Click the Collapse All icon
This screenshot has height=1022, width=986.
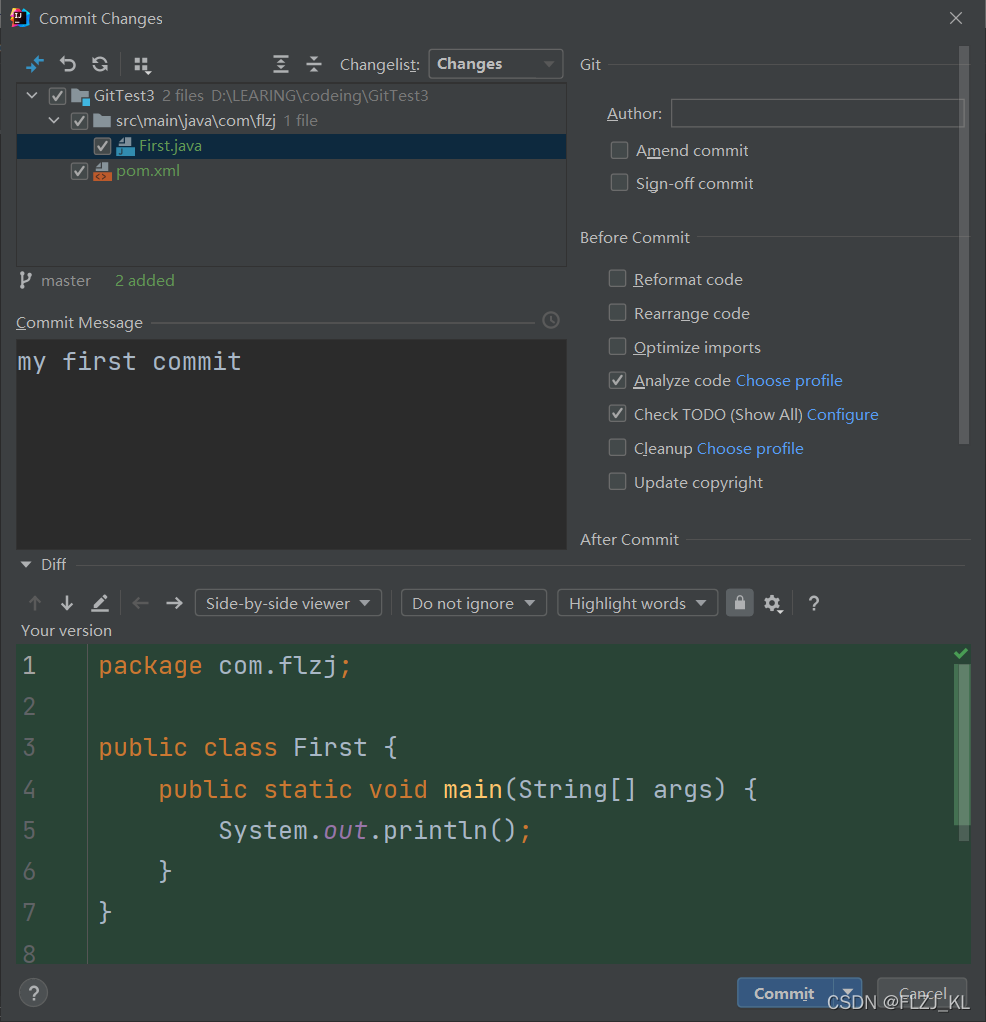click(x=313, y=64)
